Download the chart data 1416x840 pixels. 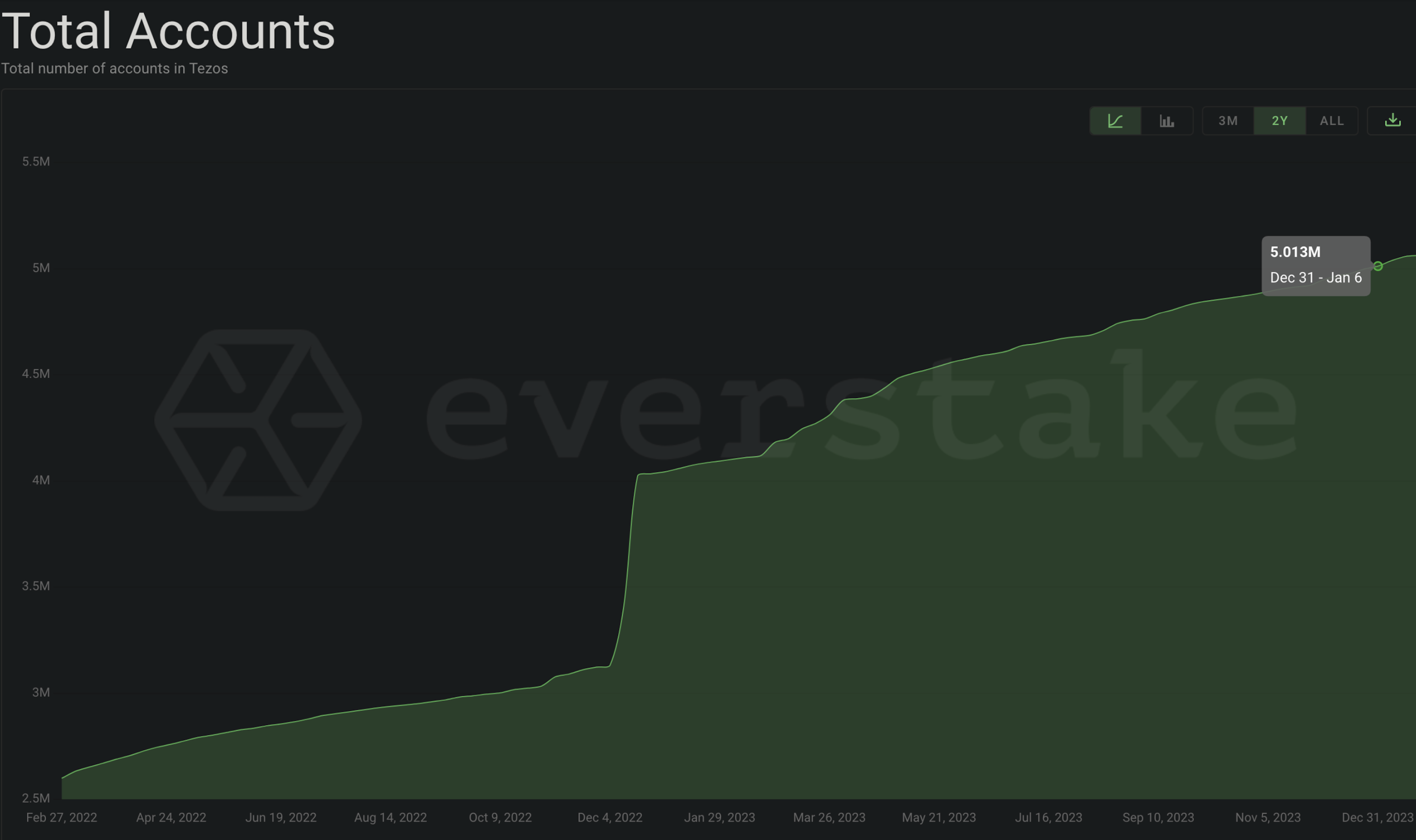click(1392, 120)
